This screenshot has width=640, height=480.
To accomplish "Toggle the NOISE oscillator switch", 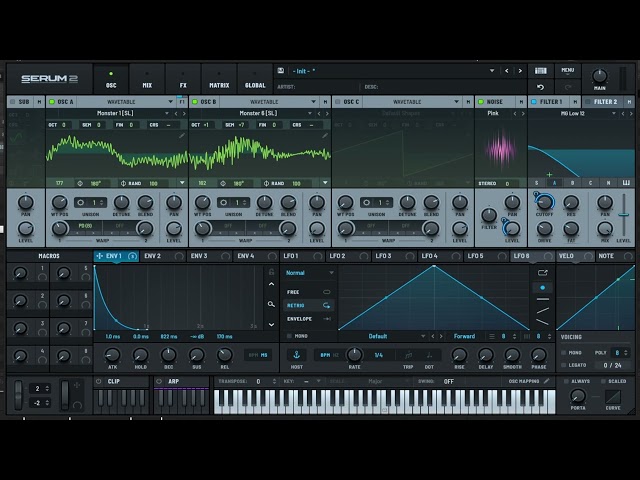I will (481, 102).
